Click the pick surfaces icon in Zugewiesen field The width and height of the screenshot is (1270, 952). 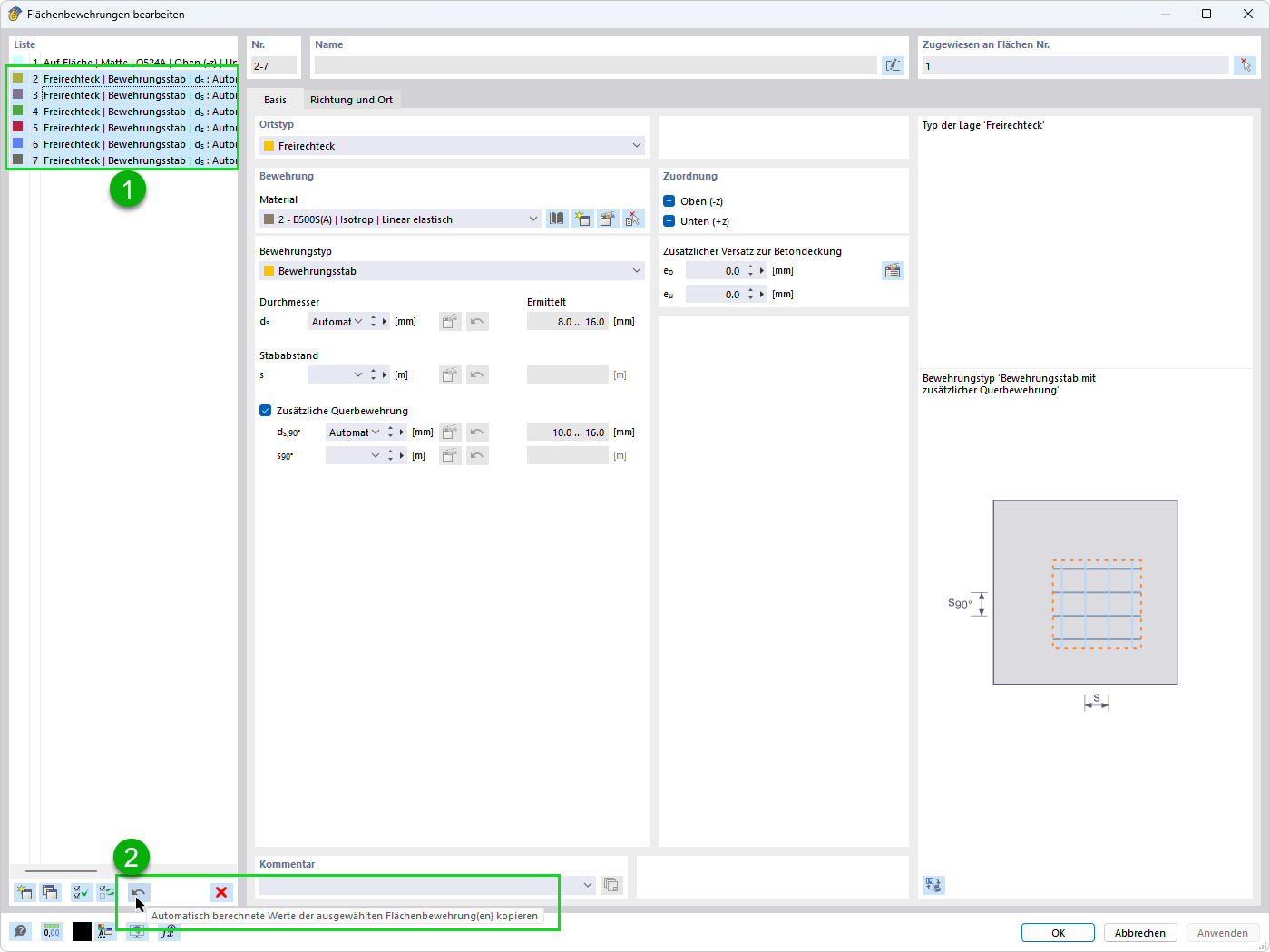[1245, 65]
